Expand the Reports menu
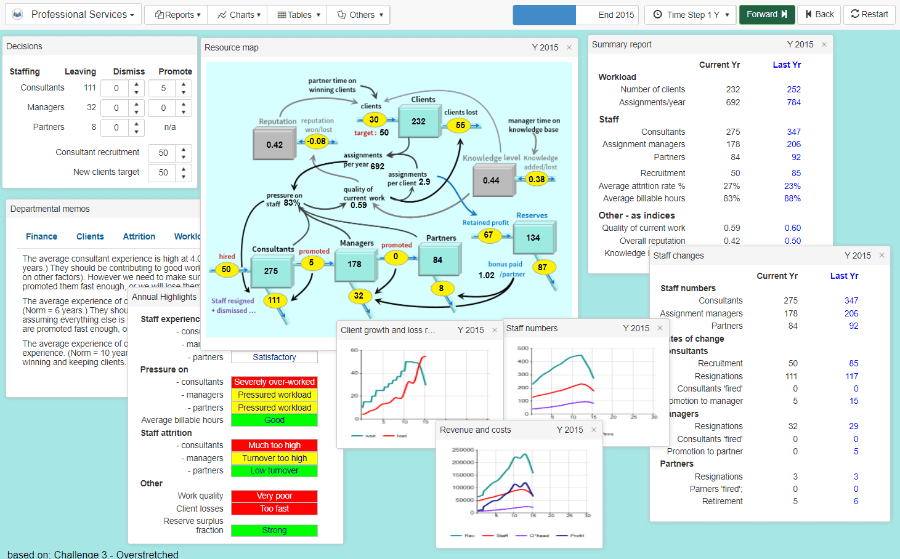Screen dimensions: 900x559 pyautogui.click(x=179, y=15)
